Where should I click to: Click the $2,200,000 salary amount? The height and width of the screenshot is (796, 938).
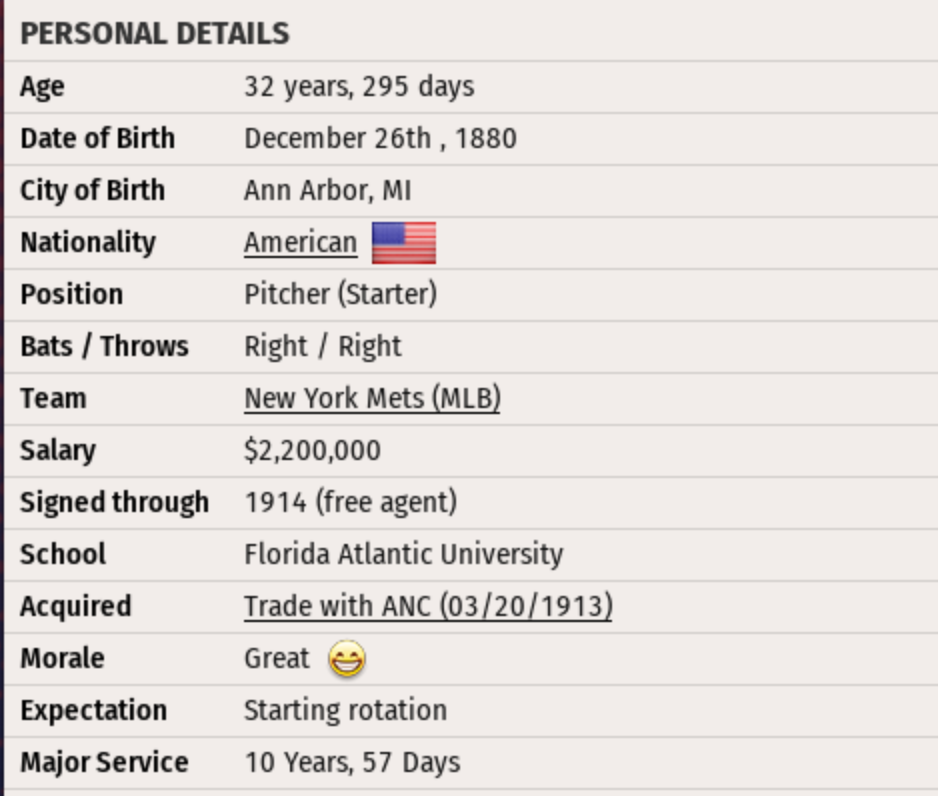[312, 450]
